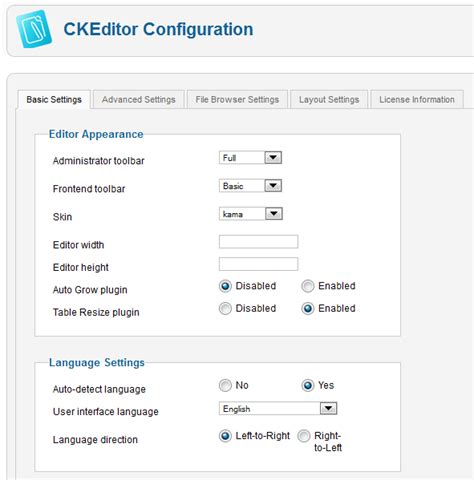Click the Editor height input field
The width and height of the screenshot is (474, 480).
tap(258, 264)
